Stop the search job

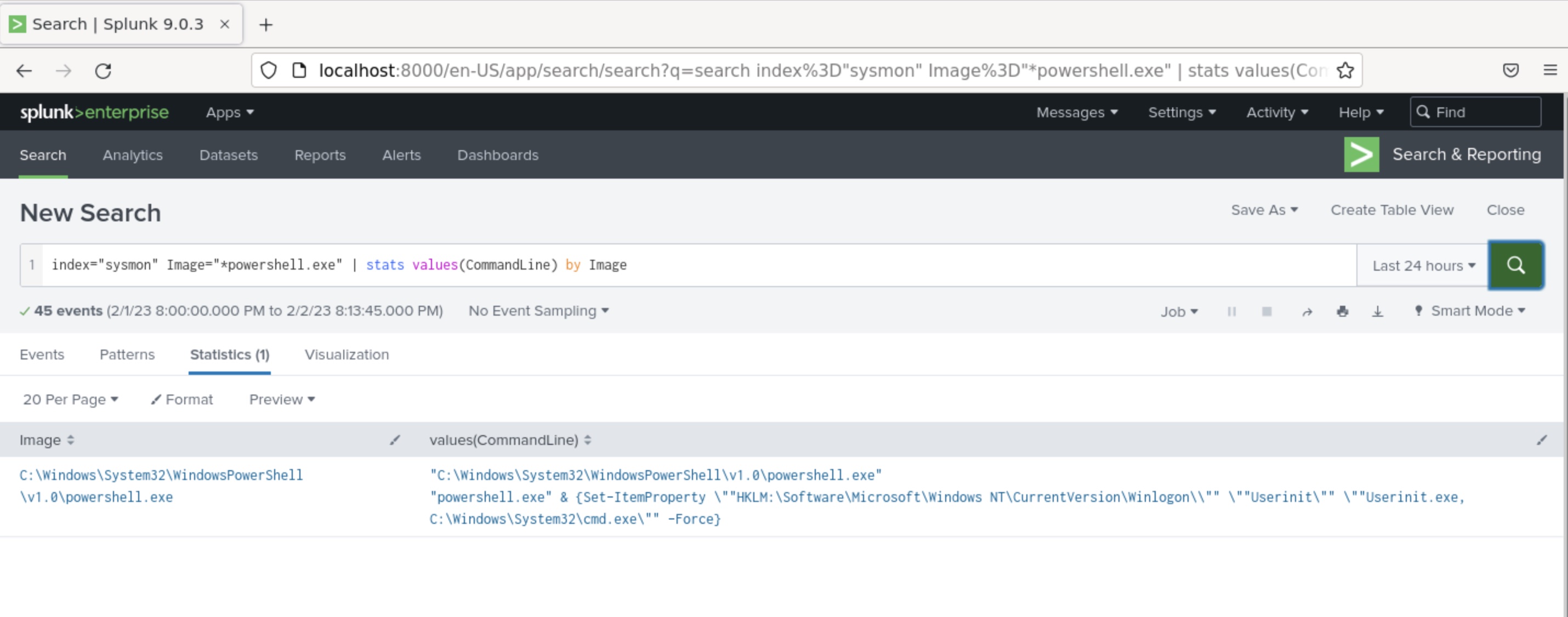1266,312
